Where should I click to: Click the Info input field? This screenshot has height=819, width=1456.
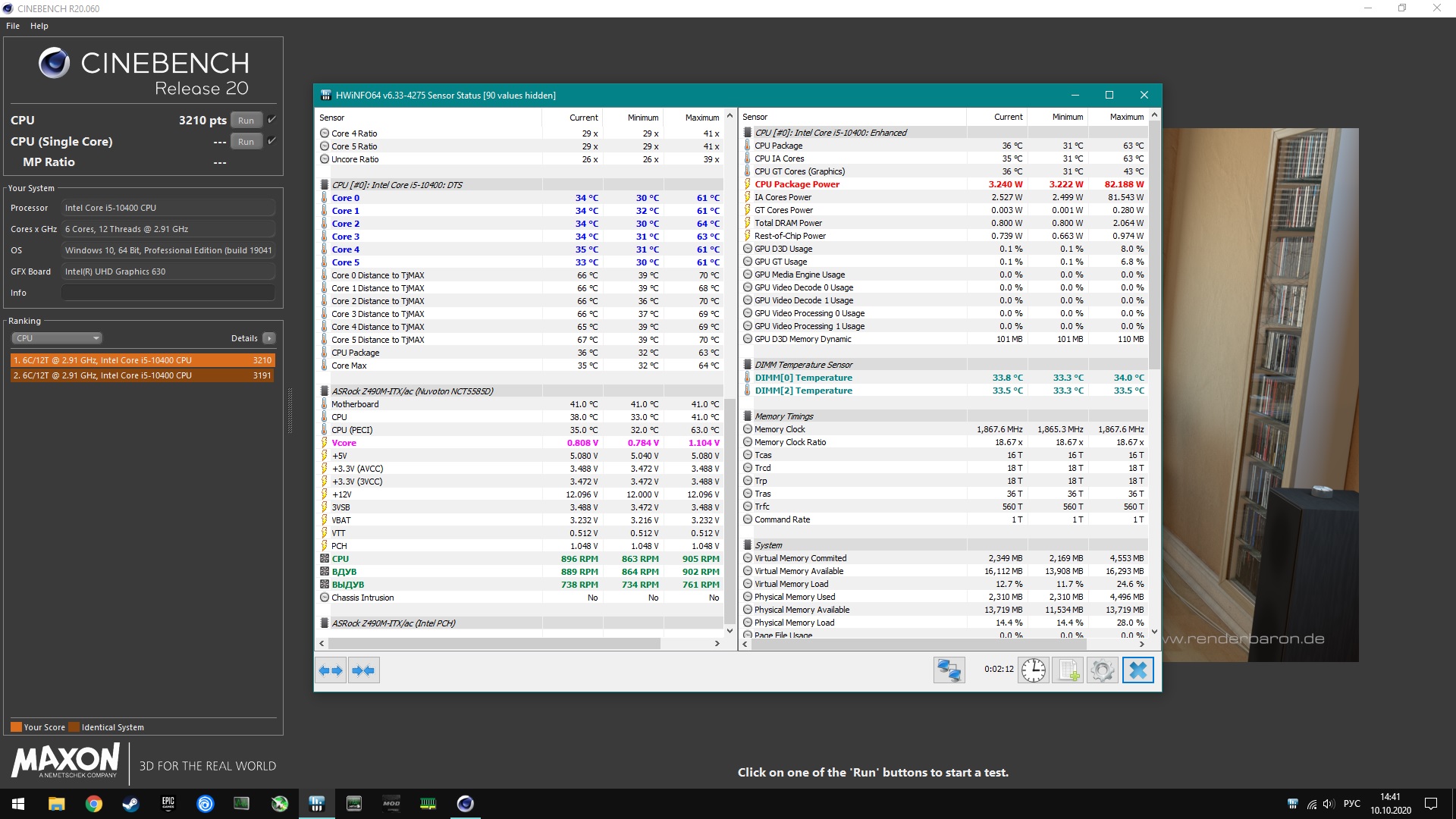168,293
